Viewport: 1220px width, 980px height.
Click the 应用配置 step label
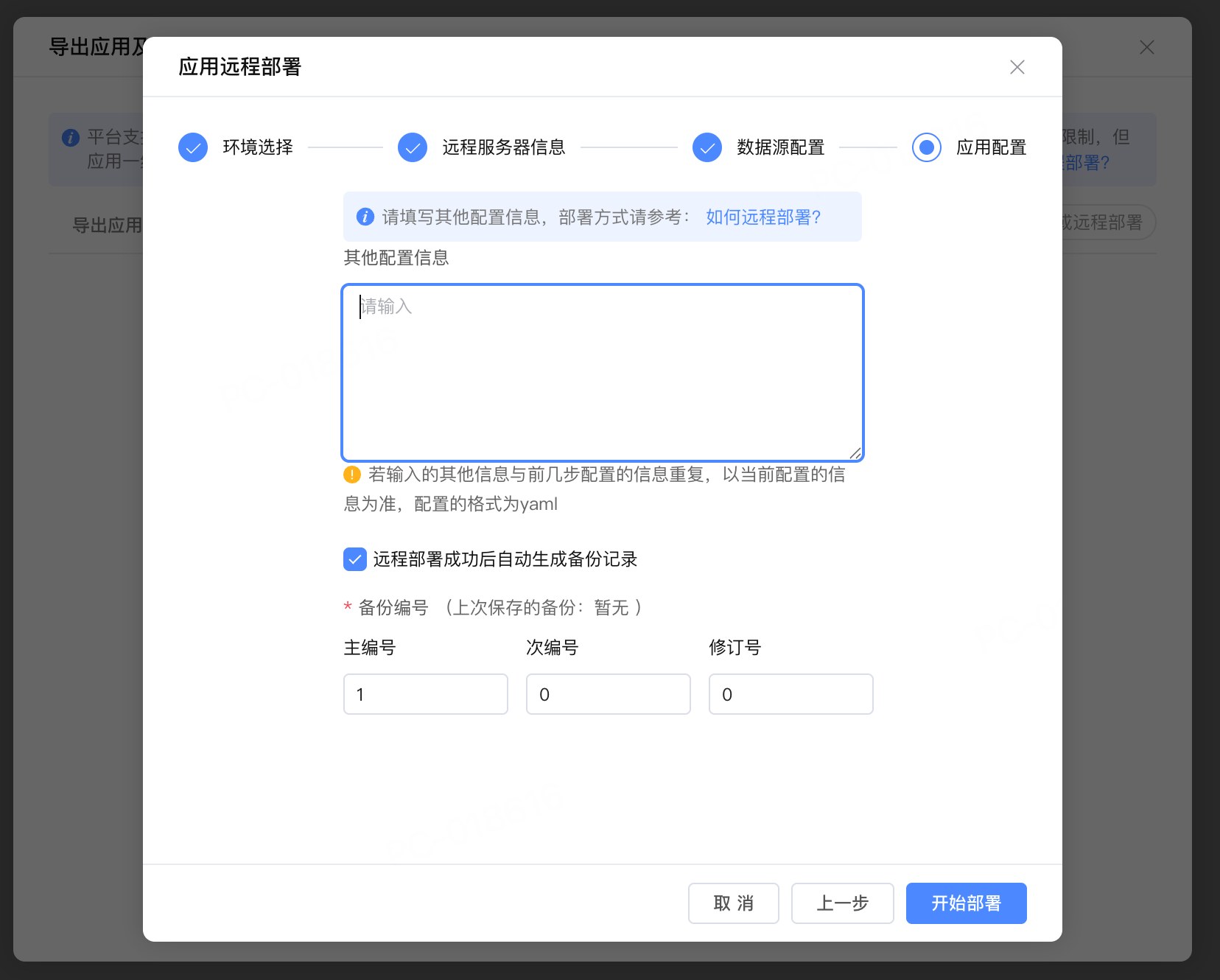pyautogui.click(x=992, y=147)
